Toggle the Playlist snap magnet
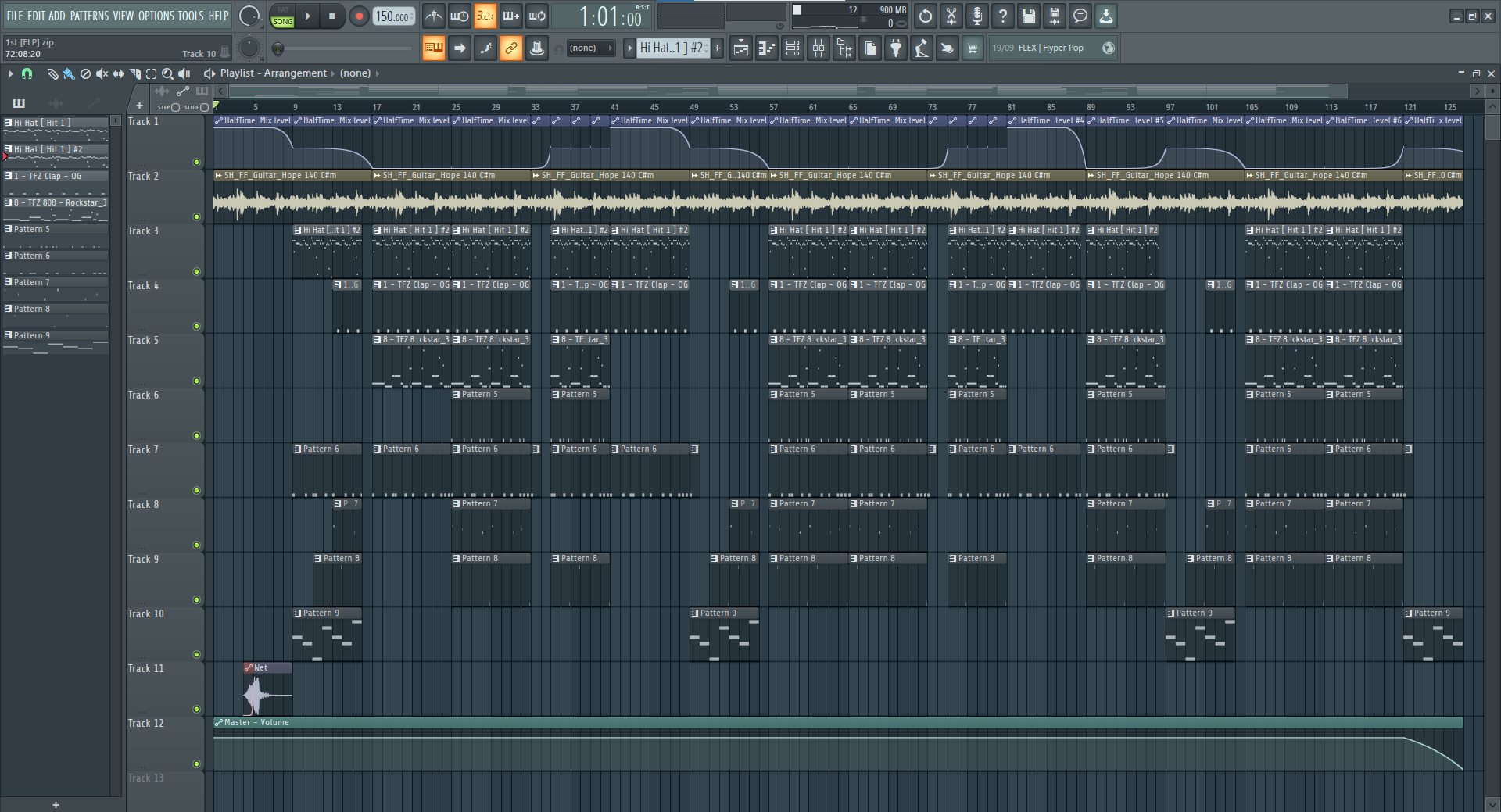Viewport: 1501px width, 812px height. pyautogui.click(x=27, y=73)
